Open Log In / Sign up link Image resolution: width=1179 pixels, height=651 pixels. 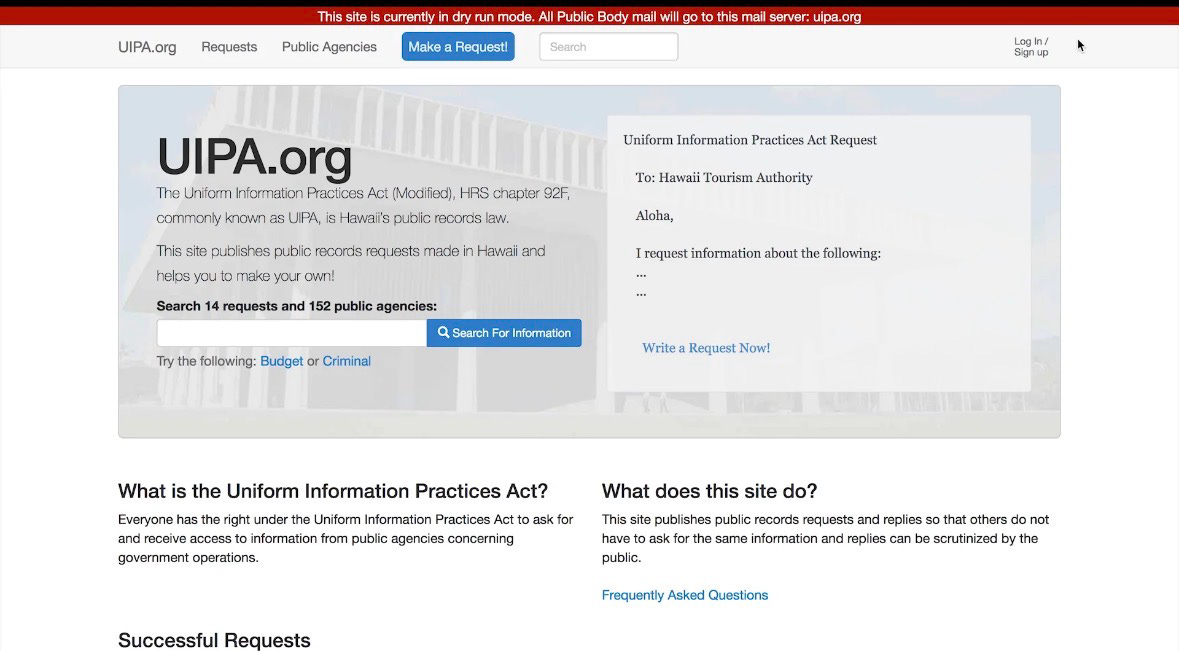point(1031,47)
